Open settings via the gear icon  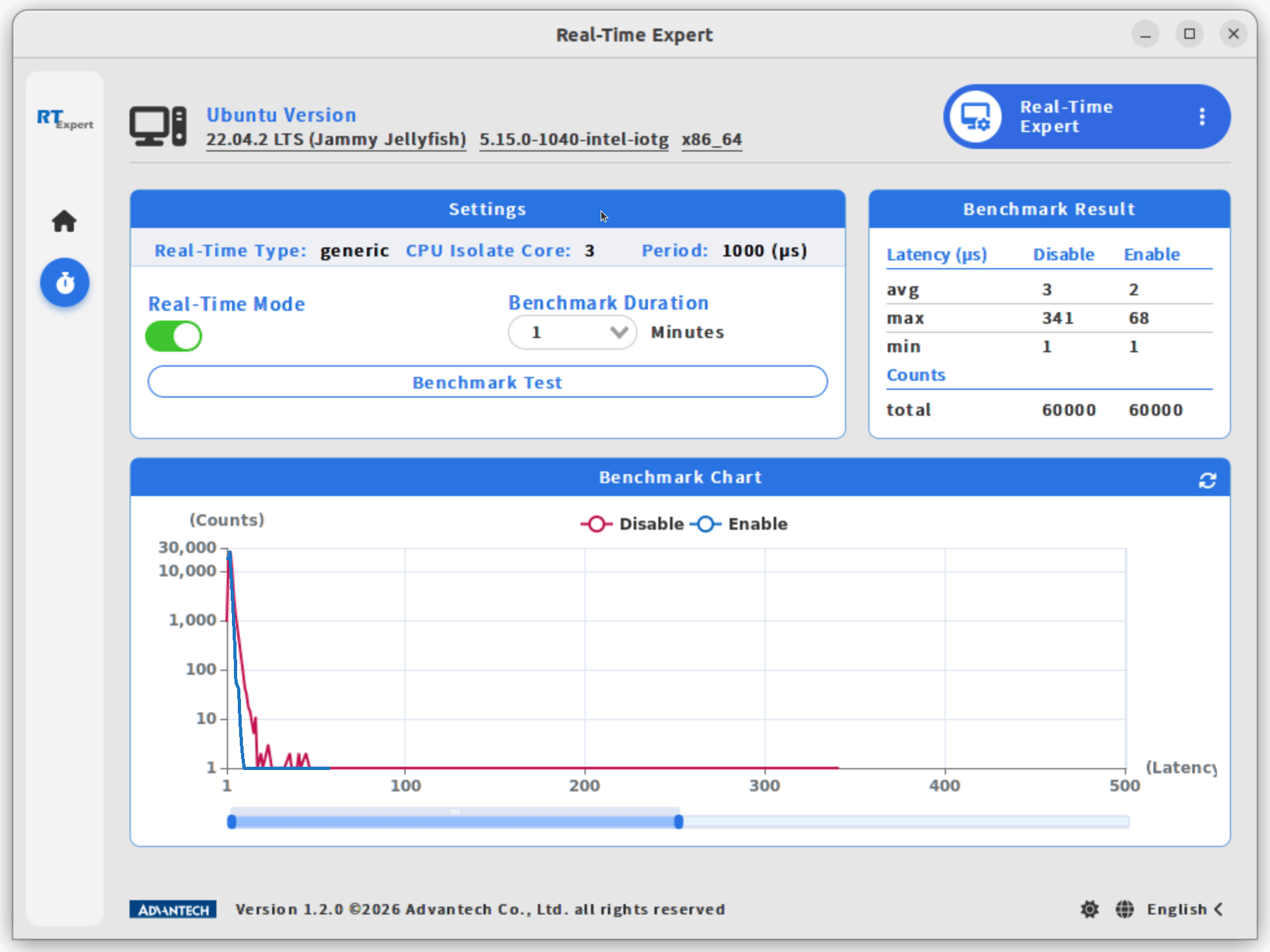point(1090,909)
